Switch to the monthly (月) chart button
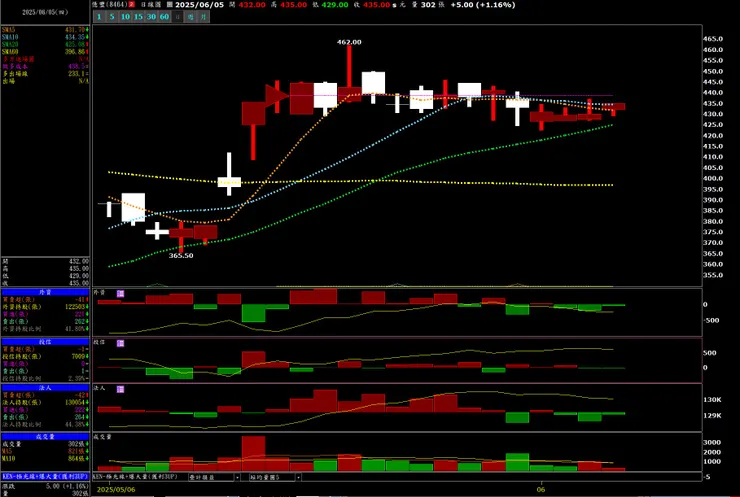This screenshot has width=740, height=497. 203,17
